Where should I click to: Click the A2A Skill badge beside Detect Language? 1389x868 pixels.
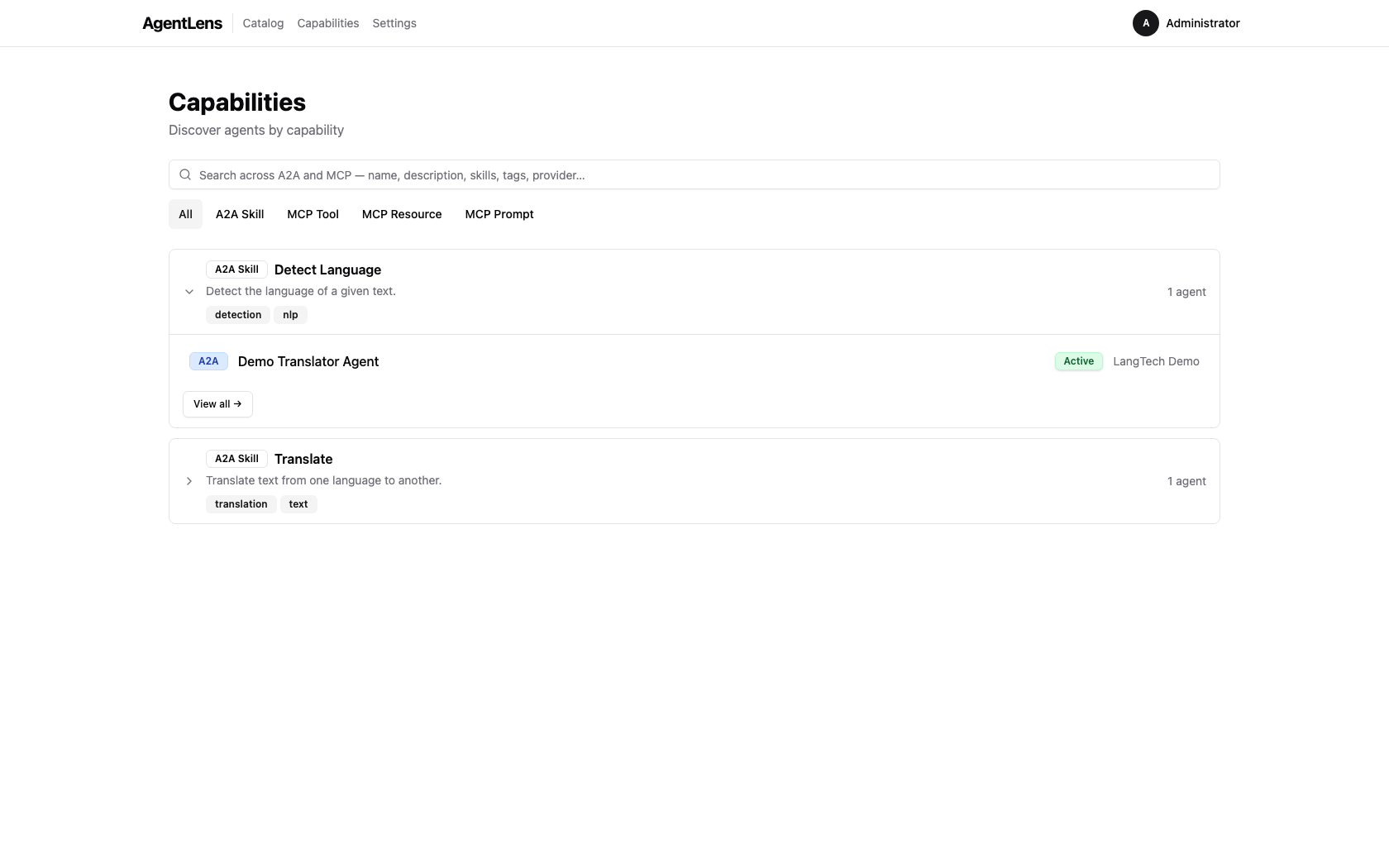click(x=236, y=269)
